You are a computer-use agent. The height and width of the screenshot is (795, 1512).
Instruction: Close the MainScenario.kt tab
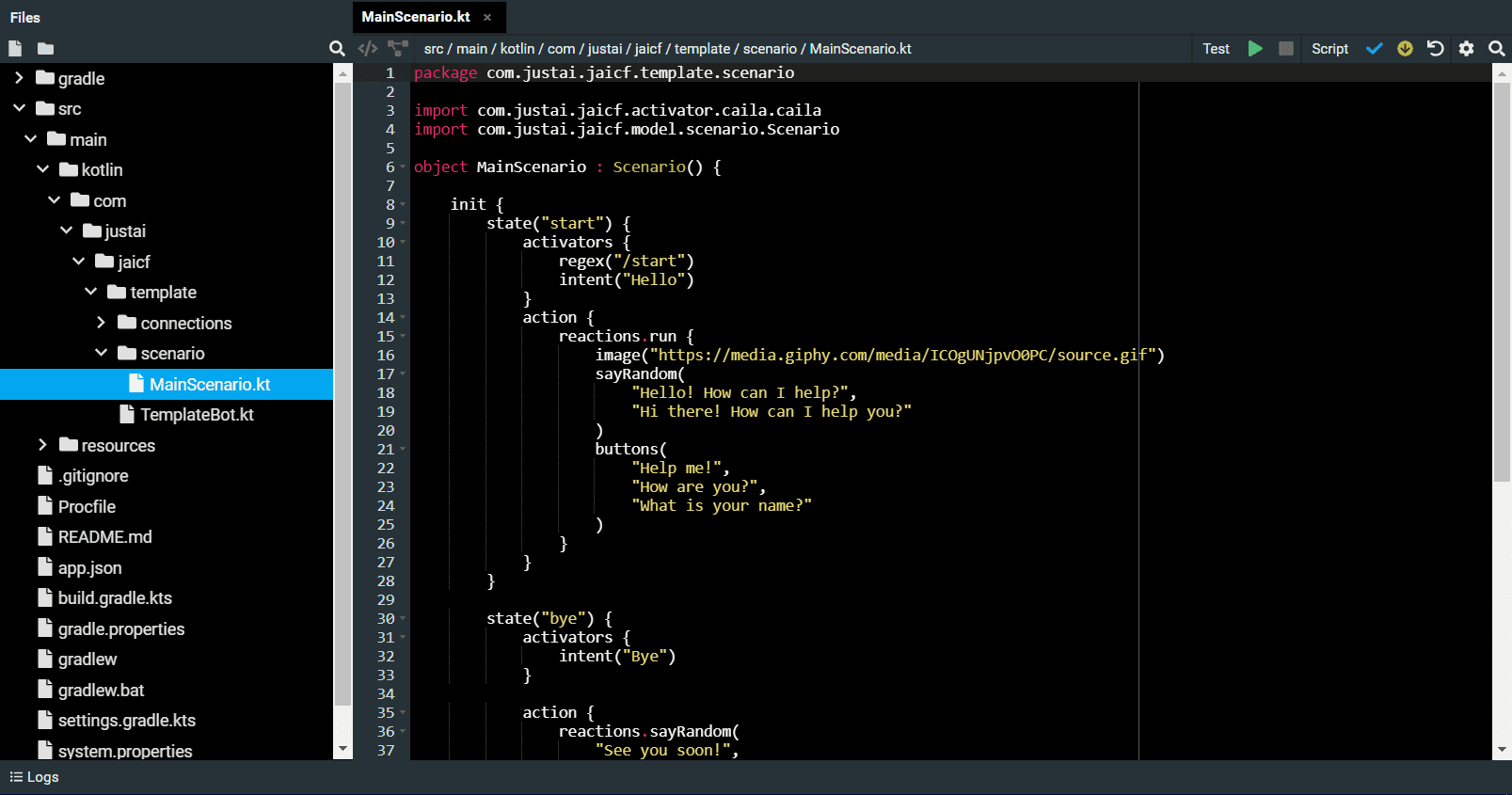pyautogui.click(x=487, y=17)
